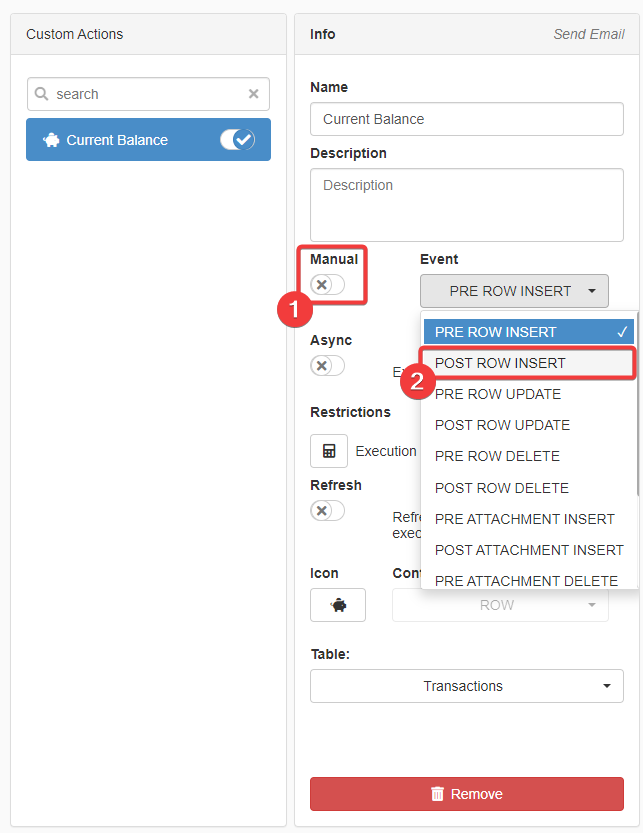The height and width of the screenshot is (833, 643).
Task: Click the red Remove button
Action: [467, 794]
